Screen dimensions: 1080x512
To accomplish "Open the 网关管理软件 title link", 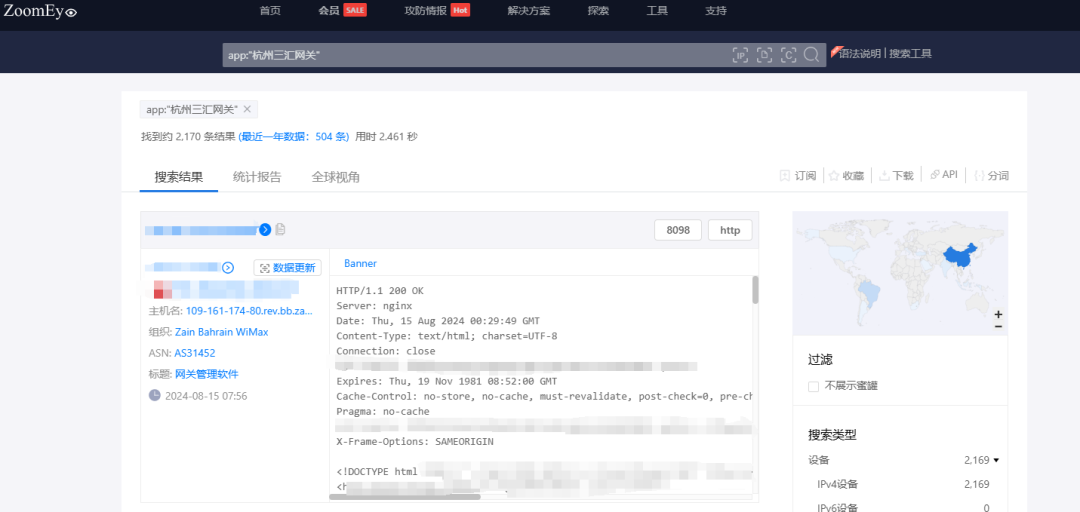I will pyautogui.click(x=207, y=374).
